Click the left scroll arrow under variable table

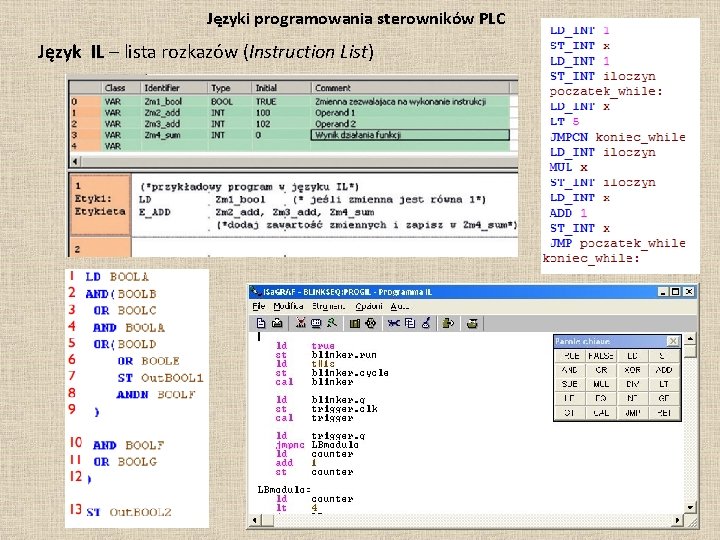[75, 161]
